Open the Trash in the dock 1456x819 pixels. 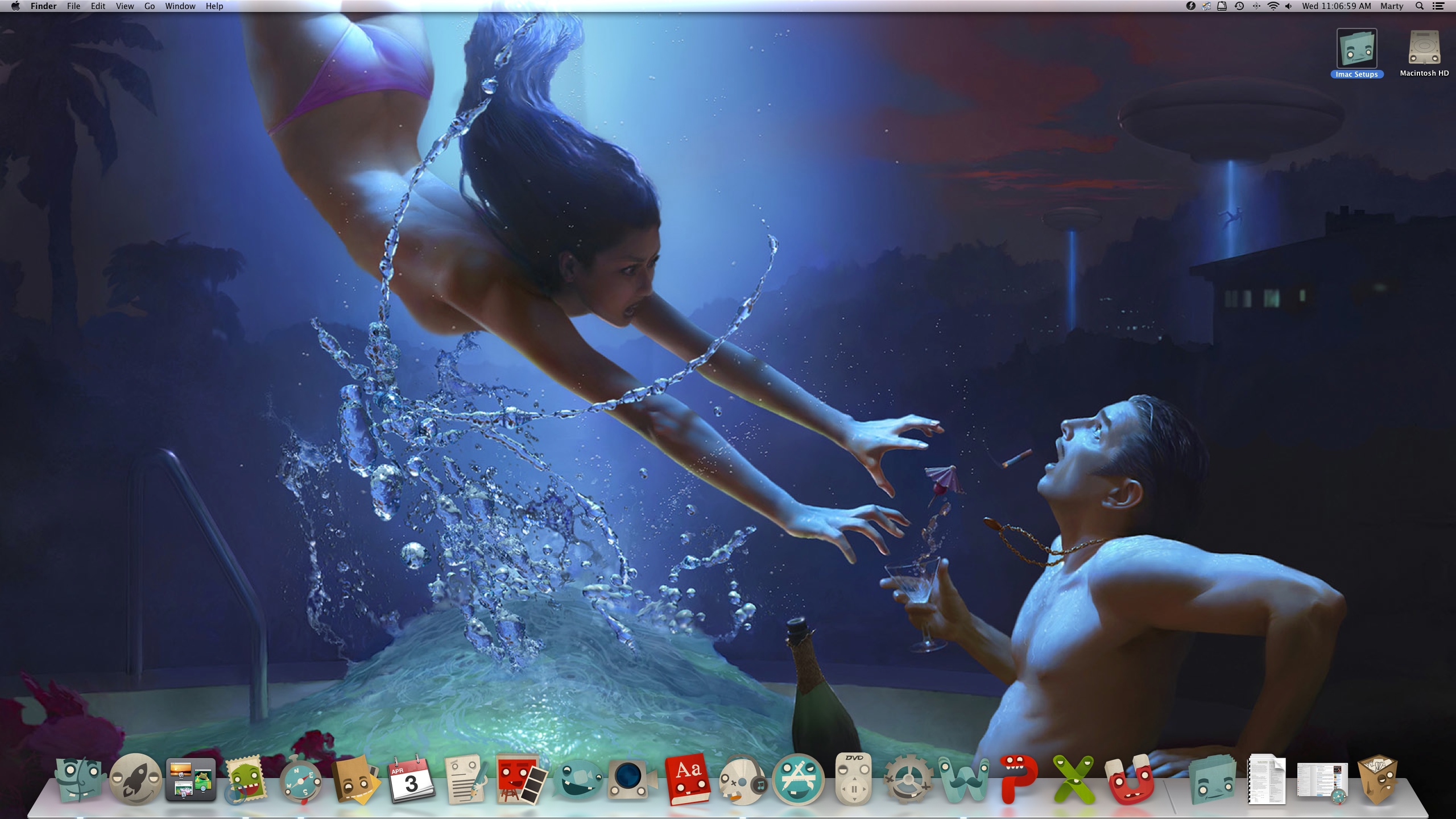click(x=1377, y=779)
